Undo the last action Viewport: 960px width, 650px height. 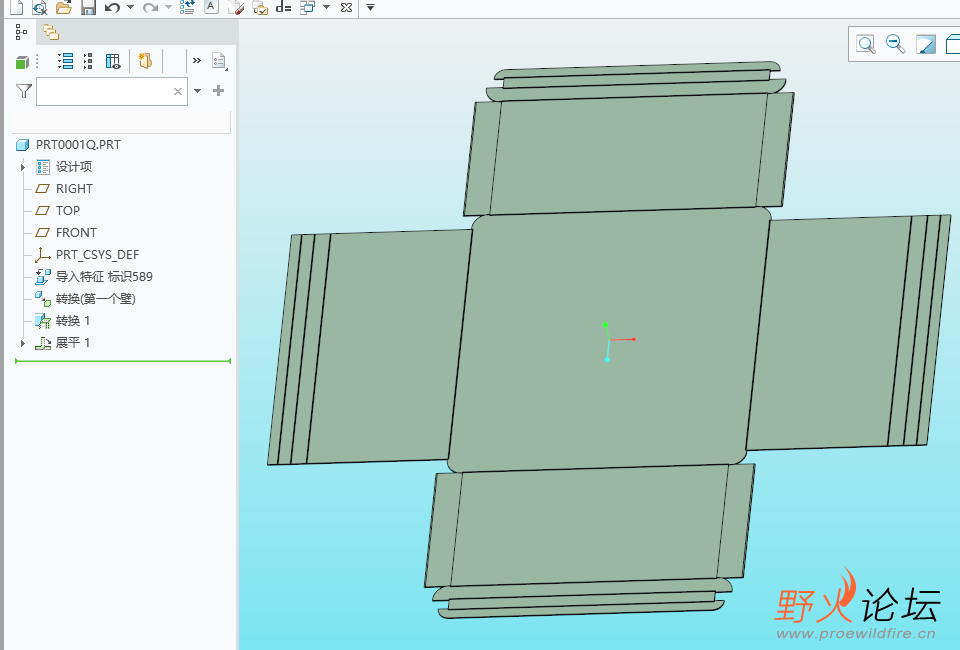[112, 7]
